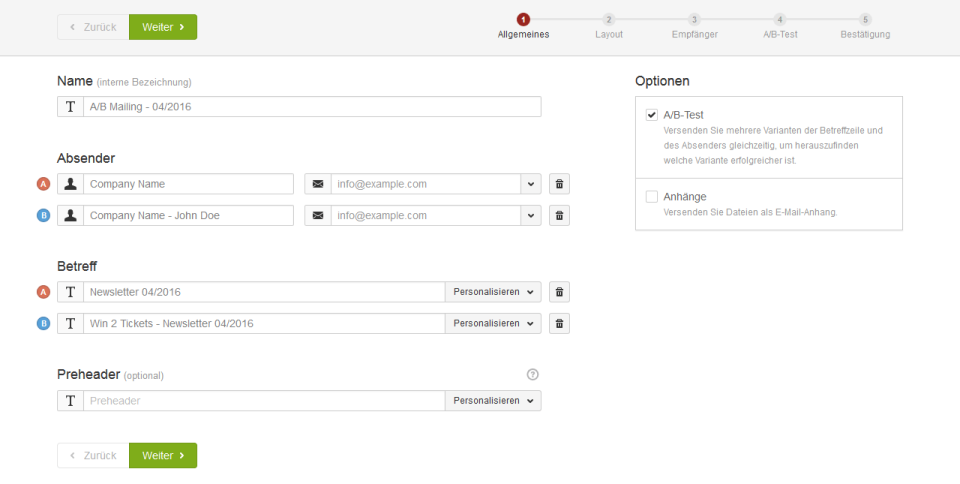Go to step 2 Layout
This screenshot has height=484, width=960.
(x=609, y=27)
